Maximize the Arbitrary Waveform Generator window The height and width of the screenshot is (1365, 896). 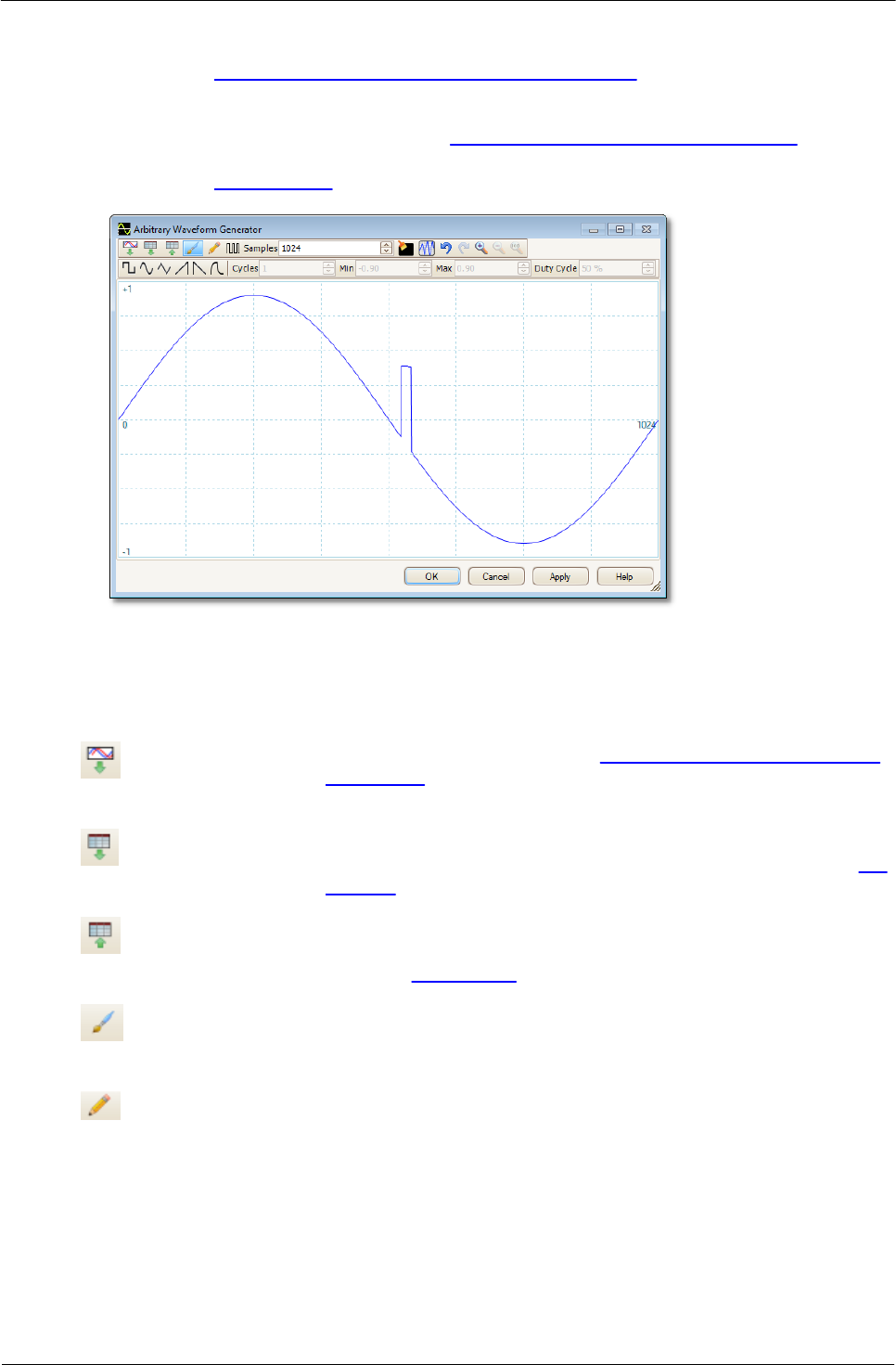point(620,229)
